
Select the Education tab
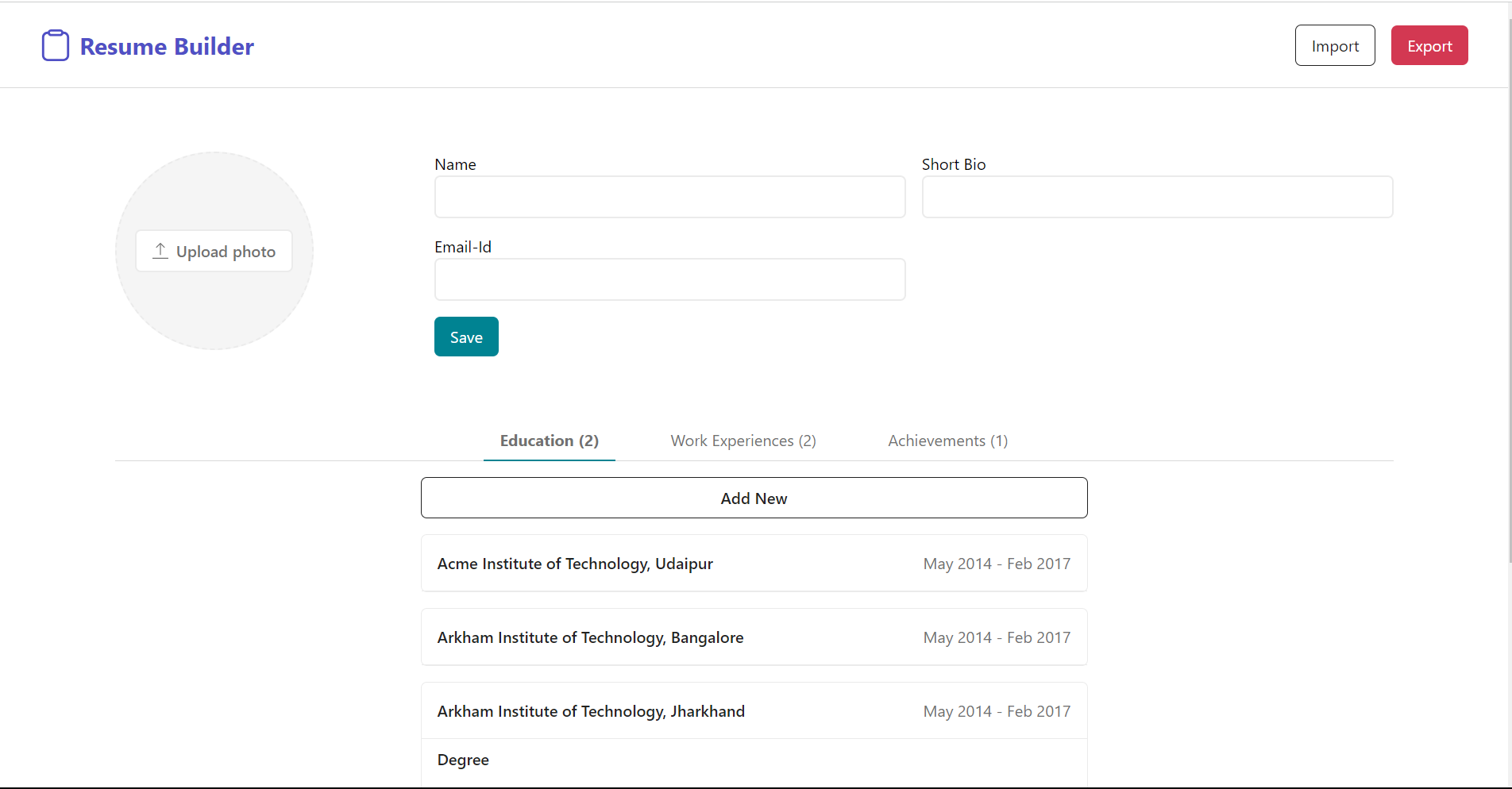(x=549, y=441)
